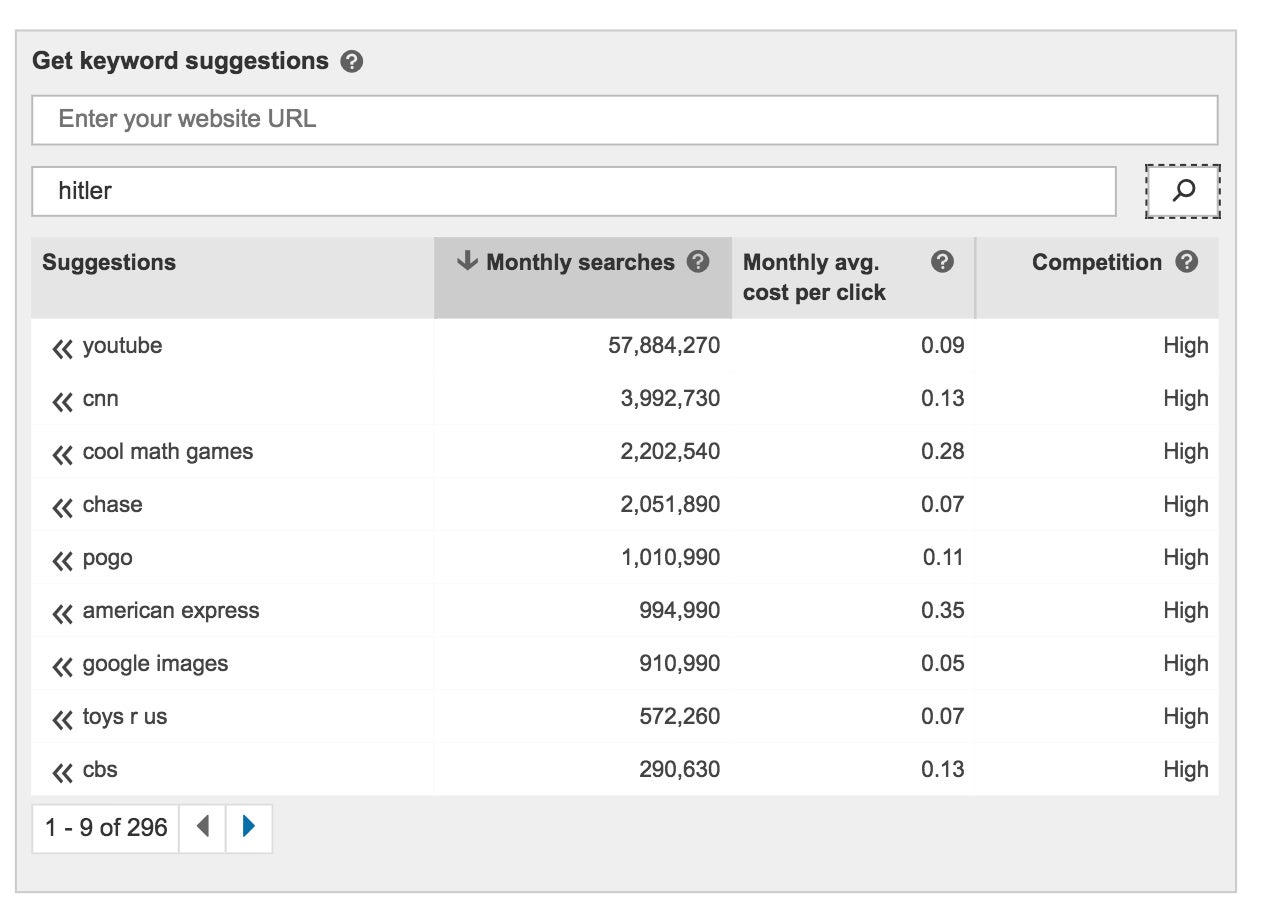Click the 2,202,540 monthly searches value
The image size is (1263, 917).
point(670,452)
